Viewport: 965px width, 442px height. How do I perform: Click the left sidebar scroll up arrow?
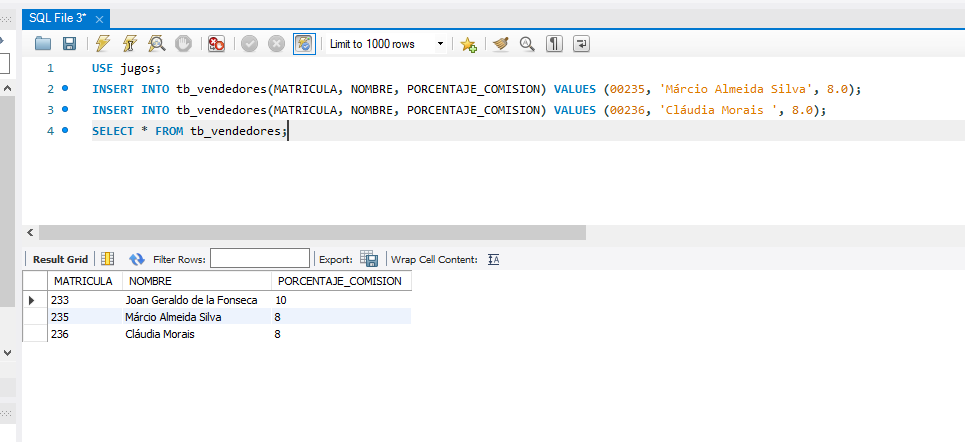tap(7, 89)
